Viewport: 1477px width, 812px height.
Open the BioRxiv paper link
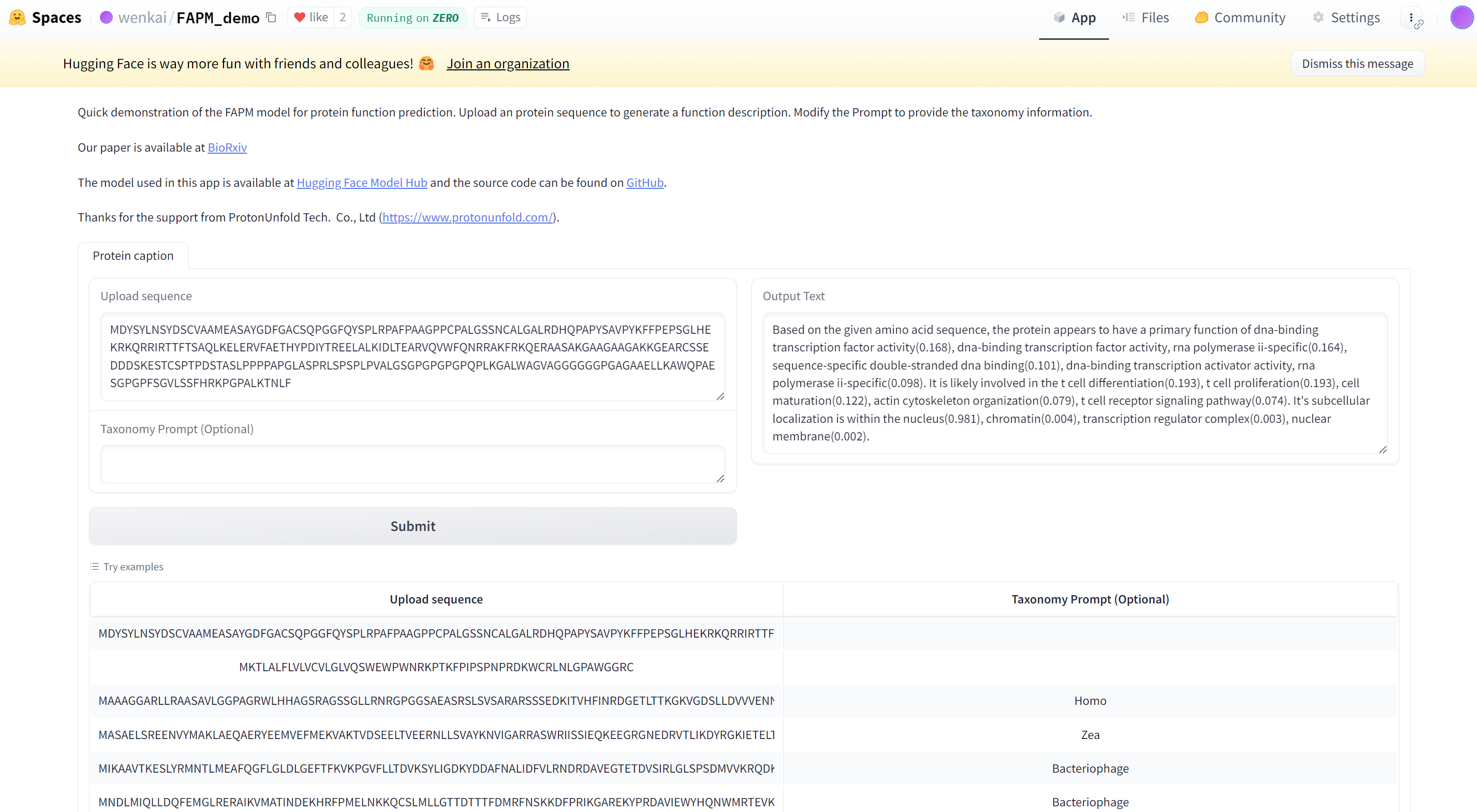(227, 147)
